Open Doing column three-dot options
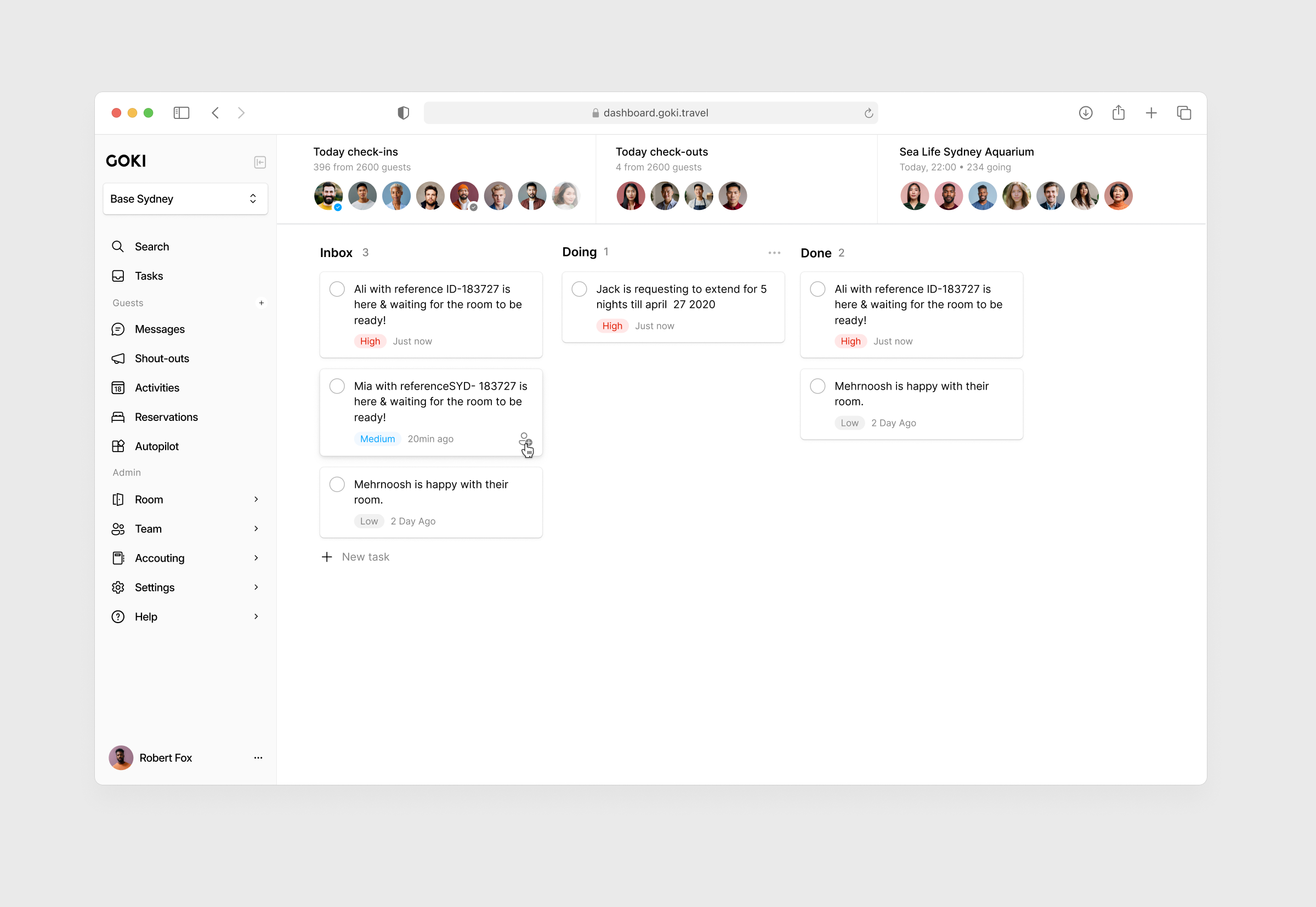 pyautogui.click(x=774, y=253)
